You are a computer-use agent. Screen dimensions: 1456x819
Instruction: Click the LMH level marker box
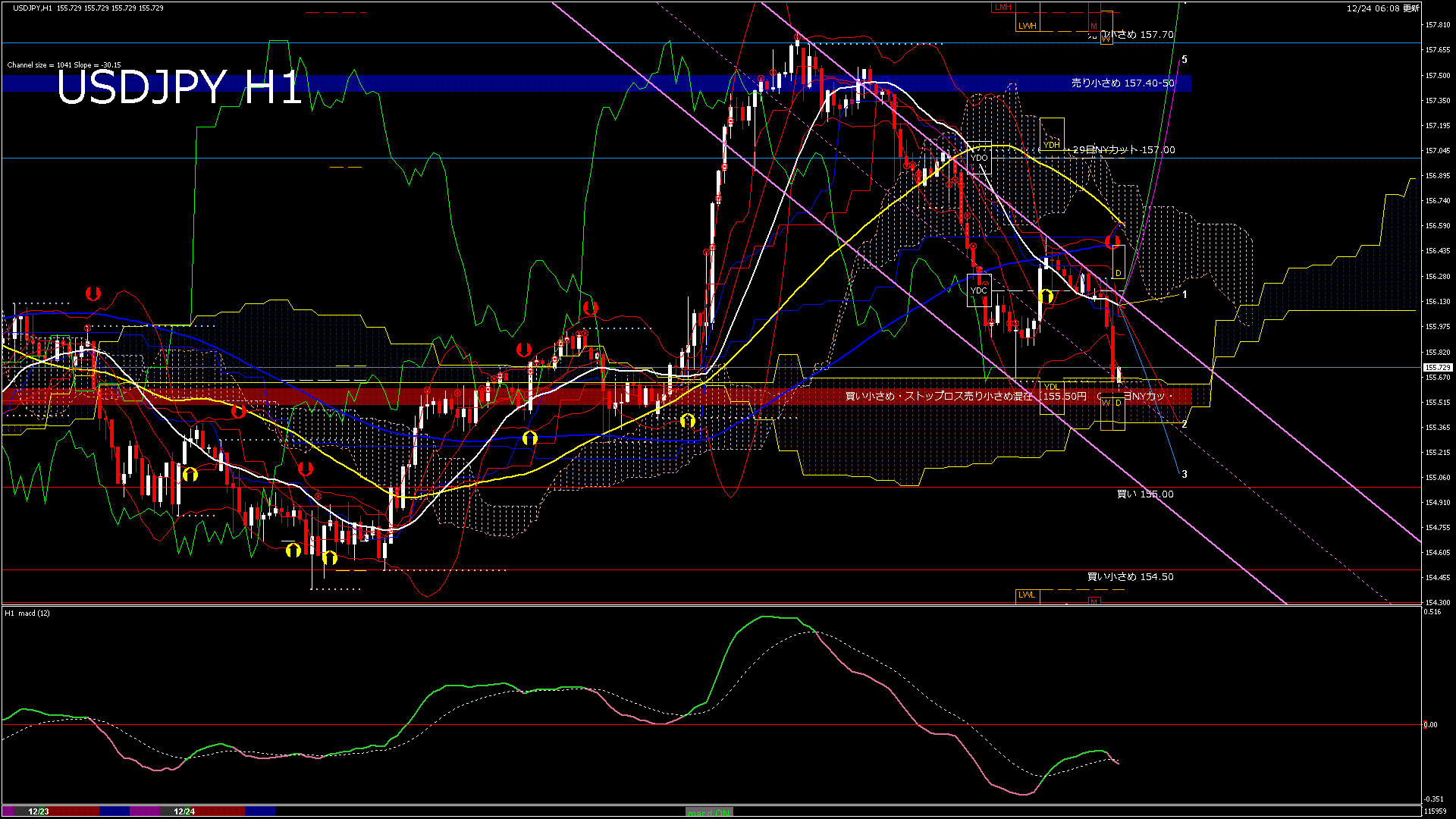[x=1003, y=7]
